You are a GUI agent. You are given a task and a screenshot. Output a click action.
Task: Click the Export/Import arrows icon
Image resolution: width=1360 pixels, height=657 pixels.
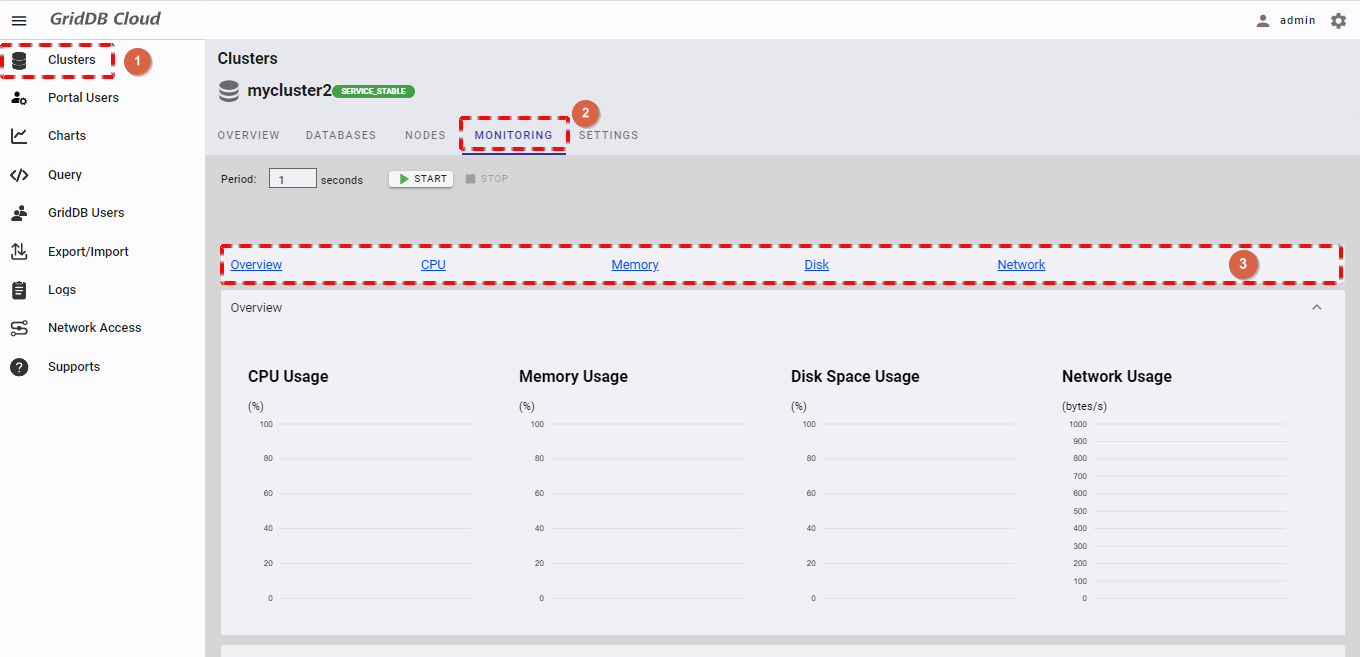pos(19,251)
